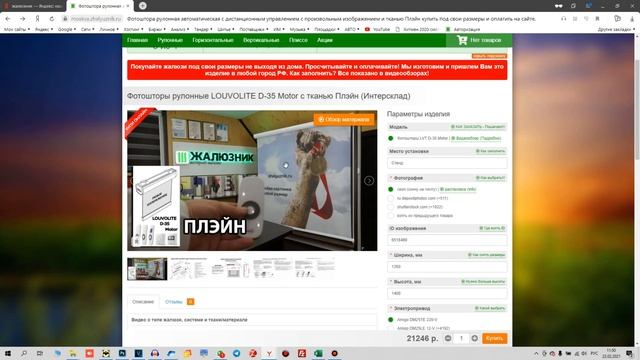
Task: Open 'Акции' navigation item
Action: point(325,40)
